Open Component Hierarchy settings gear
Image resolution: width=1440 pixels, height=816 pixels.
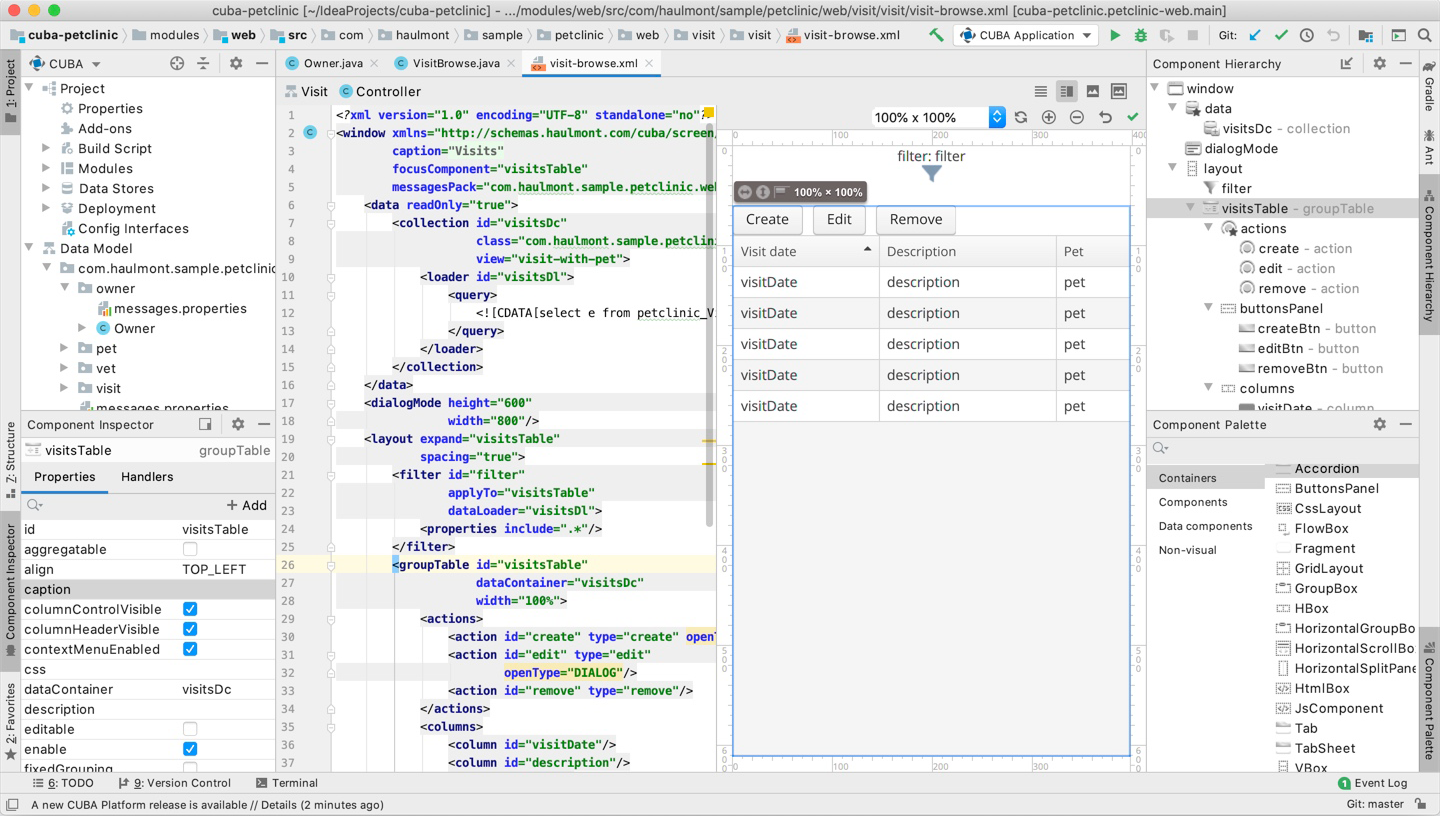tap(1379, 63)
